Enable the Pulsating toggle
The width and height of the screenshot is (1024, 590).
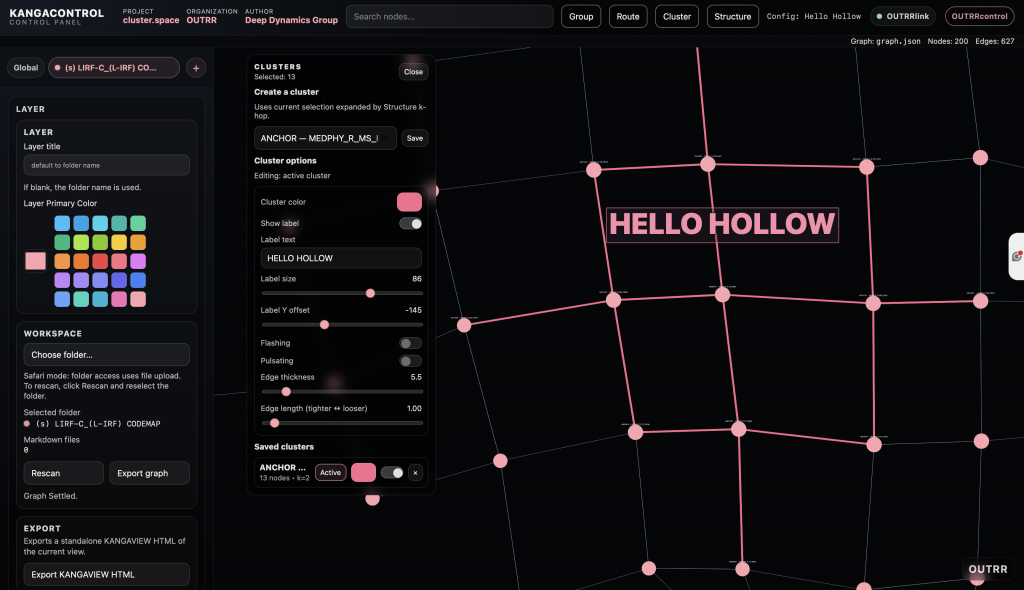coord(410,361)
